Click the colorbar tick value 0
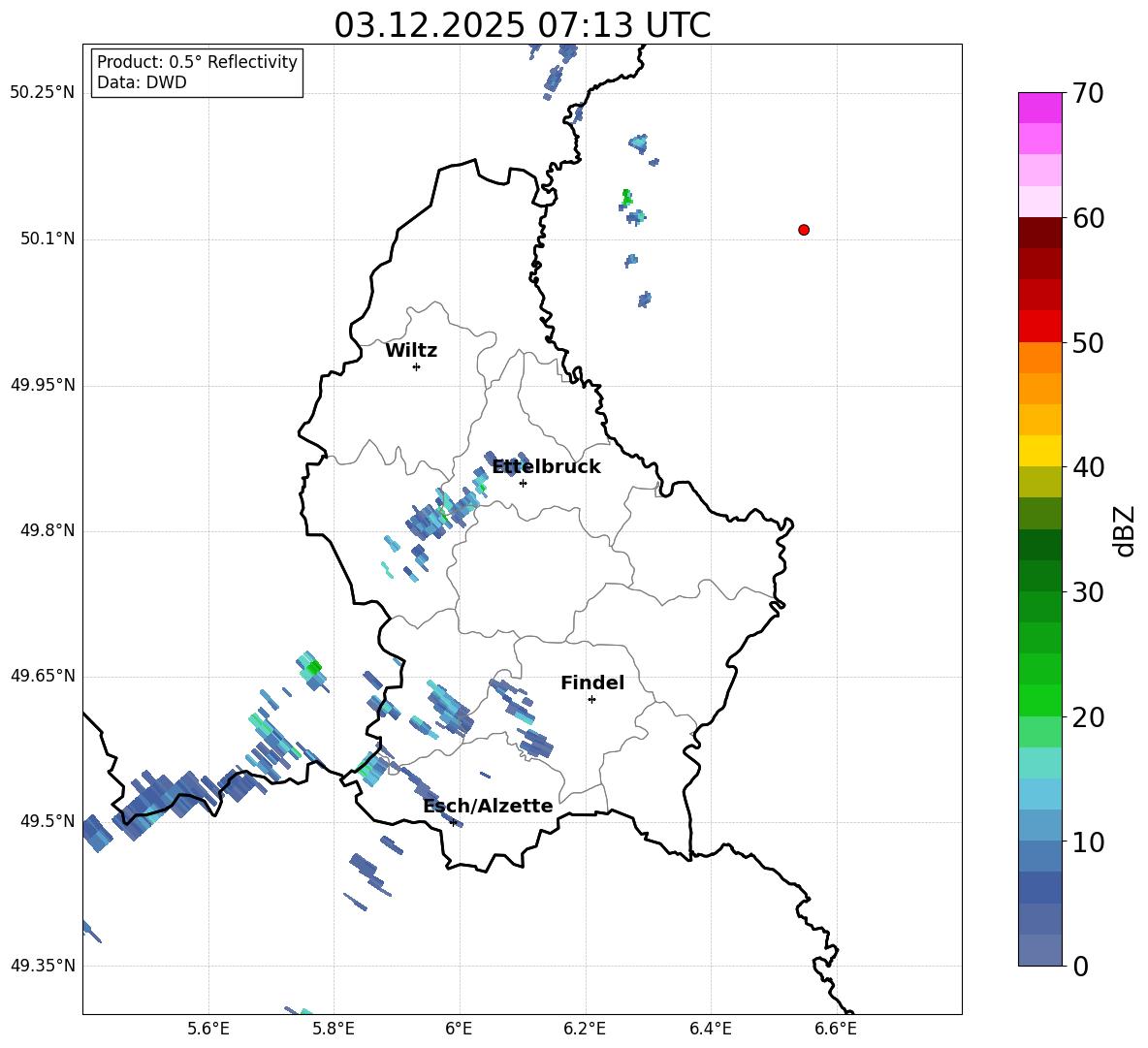The width and height of the screenshot is (1148, 1048). [x=1080, y=966]
